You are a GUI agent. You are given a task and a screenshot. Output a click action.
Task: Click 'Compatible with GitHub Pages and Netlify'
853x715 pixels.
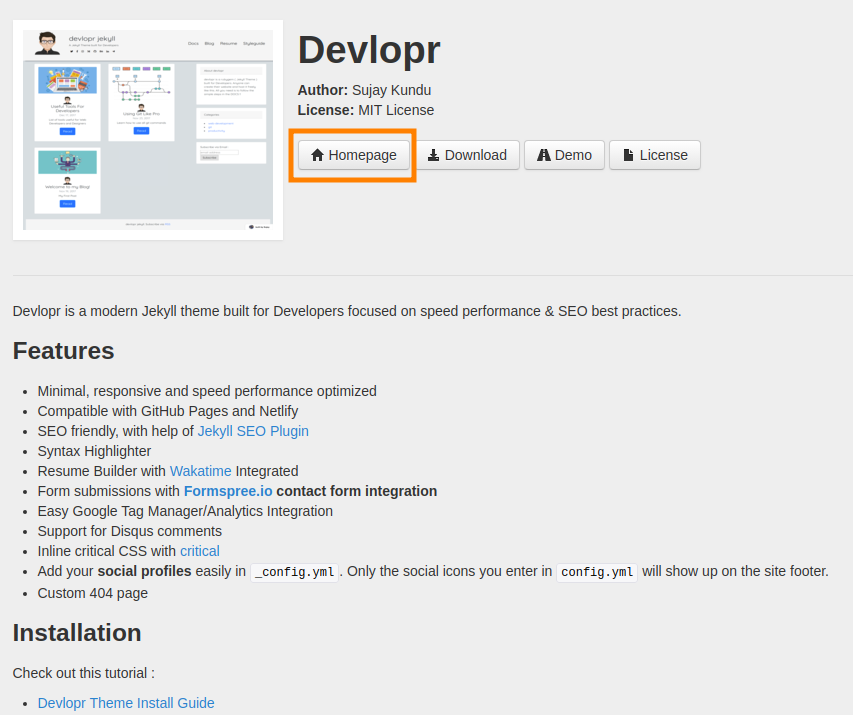pyautogui.click(x=168, y=411)
